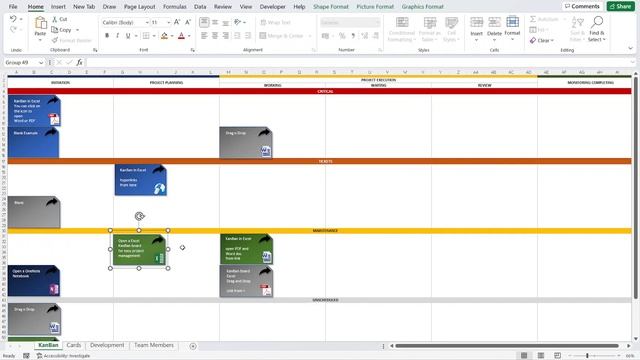Click the horizontal scrollbar
The height and width of the screenshot is (360, 640).
507,346
